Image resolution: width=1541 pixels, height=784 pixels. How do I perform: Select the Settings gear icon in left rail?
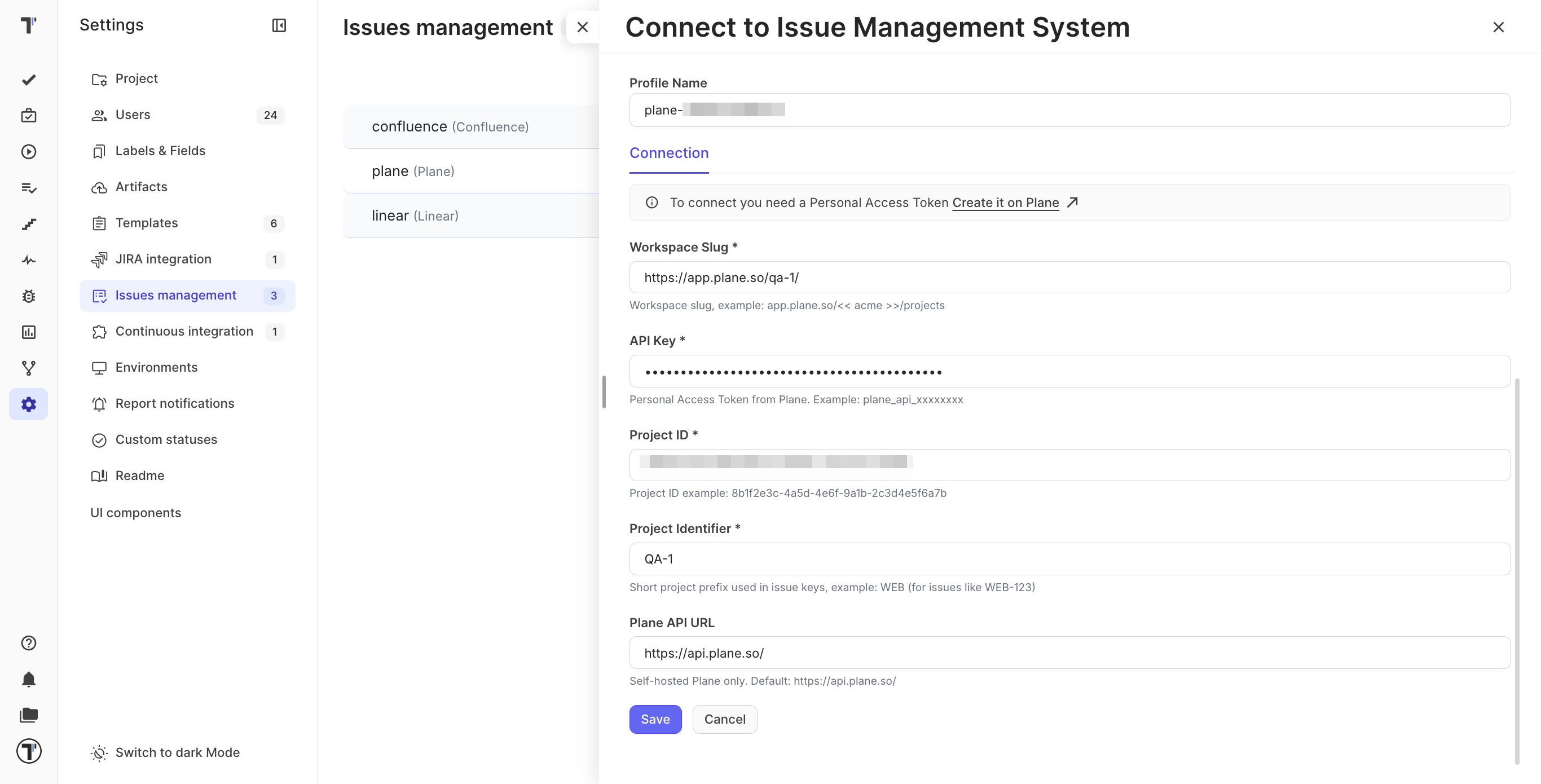pos(28,404)
